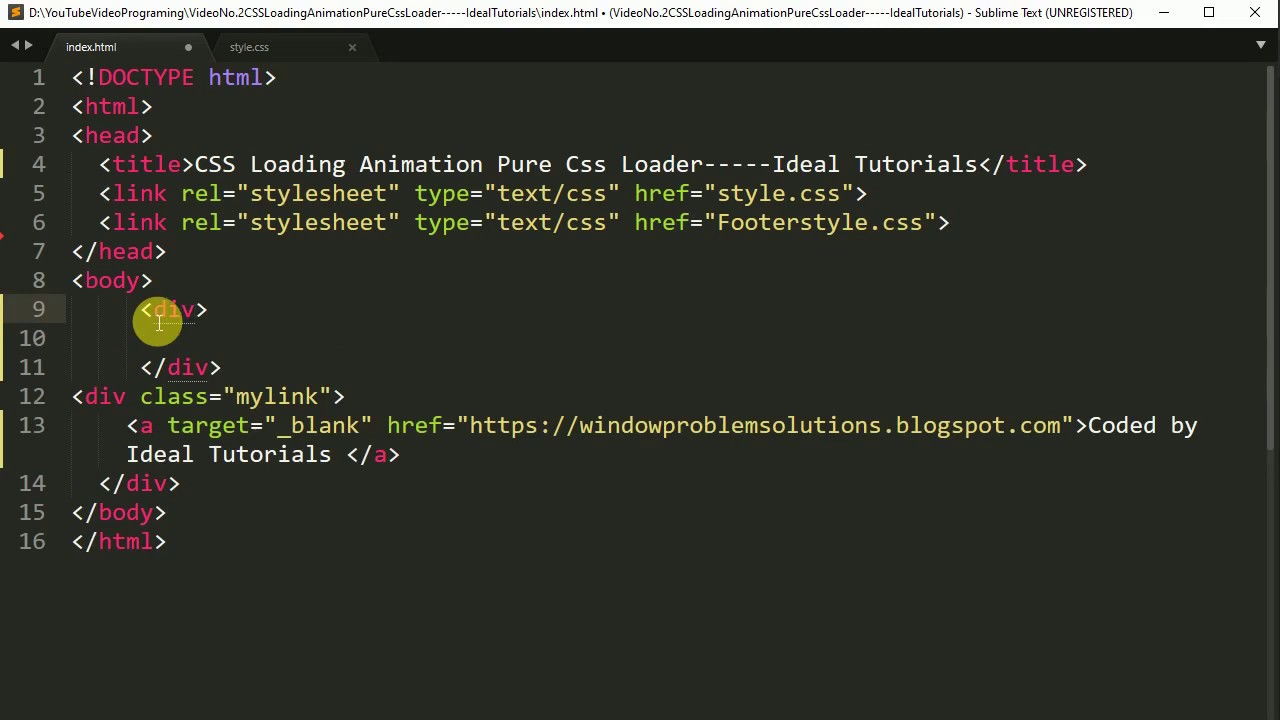Screen dimensions: 1280x720
Task: Minimize the Sublime Text window
Action: click(1164, 13)
